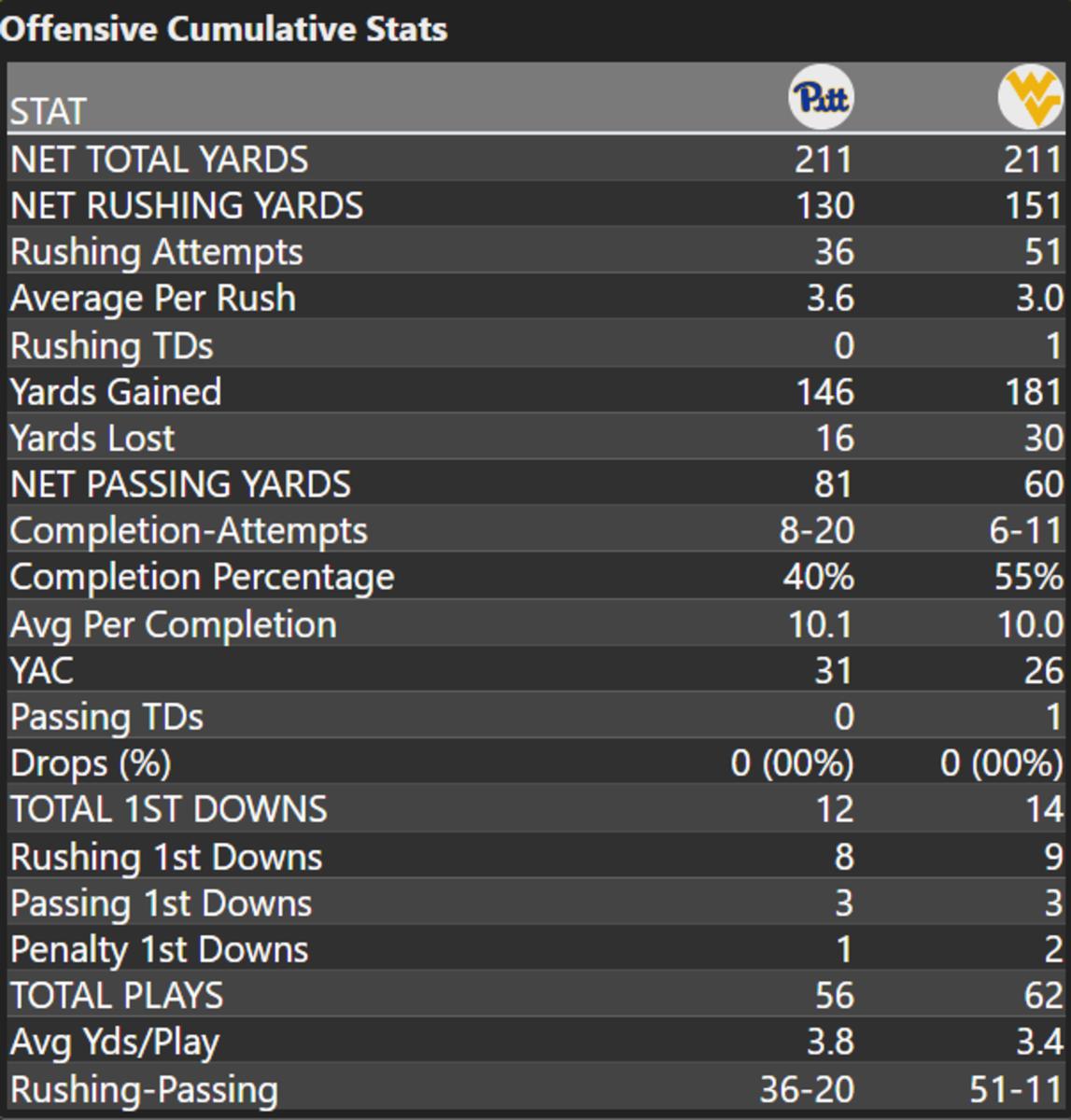
Task: Click West Virginia's 55% completion percentage
Action: click(x=1028, y=578)
